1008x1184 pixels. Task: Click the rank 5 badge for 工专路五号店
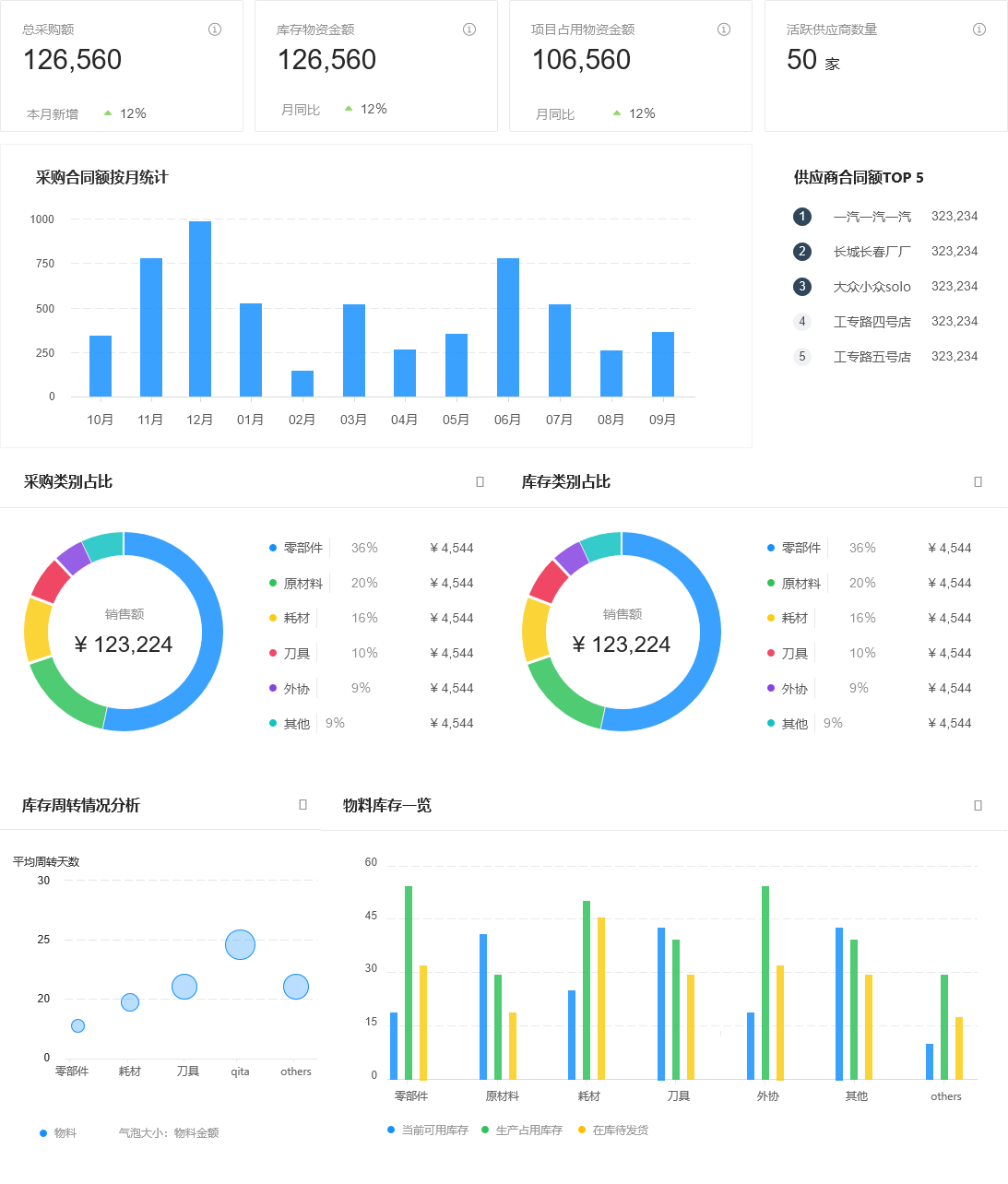(802, 357)
